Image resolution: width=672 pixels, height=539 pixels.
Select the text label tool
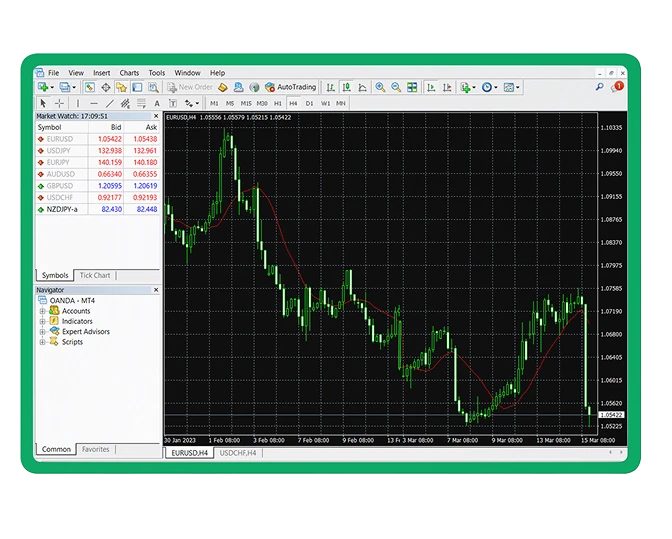[x=157, y=103]
